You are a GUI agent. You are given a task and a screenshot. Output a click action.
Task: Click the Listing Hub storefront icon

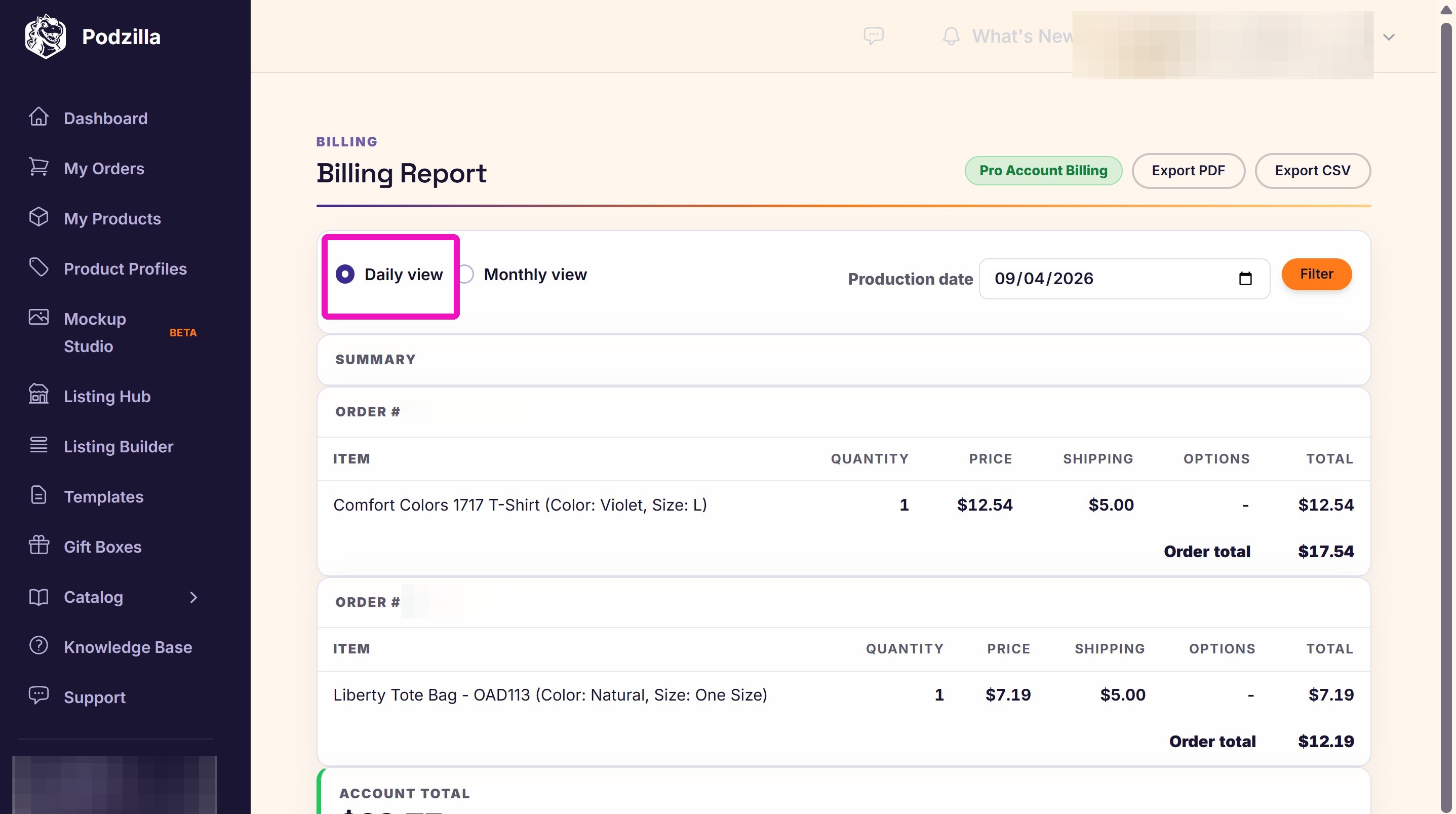(x=38, y=394)
